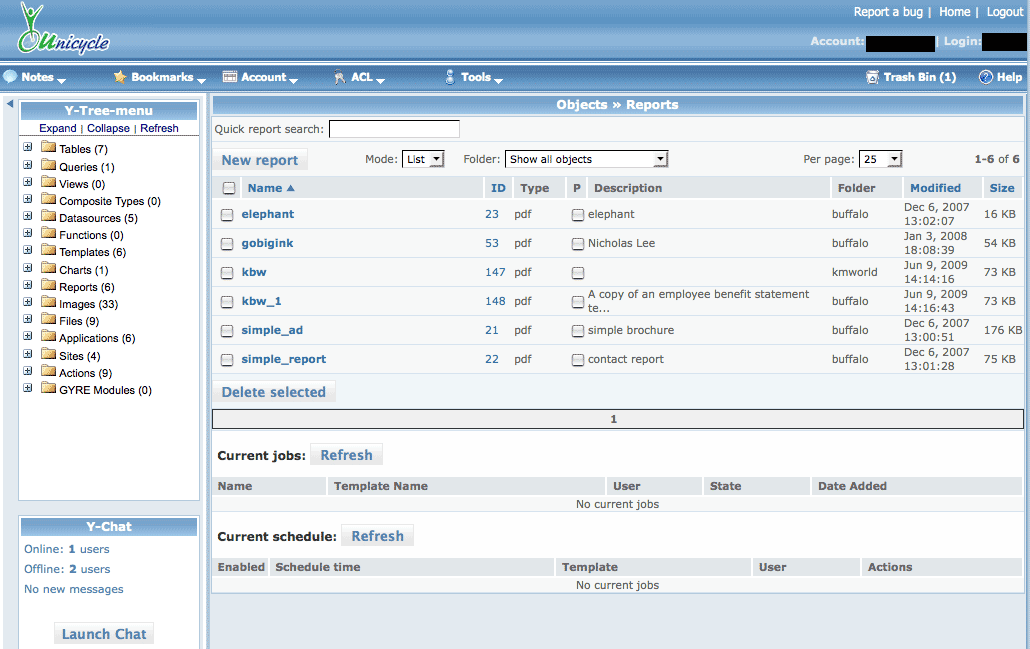
Task: Open the Notes menu
Action: click(36, 77)
